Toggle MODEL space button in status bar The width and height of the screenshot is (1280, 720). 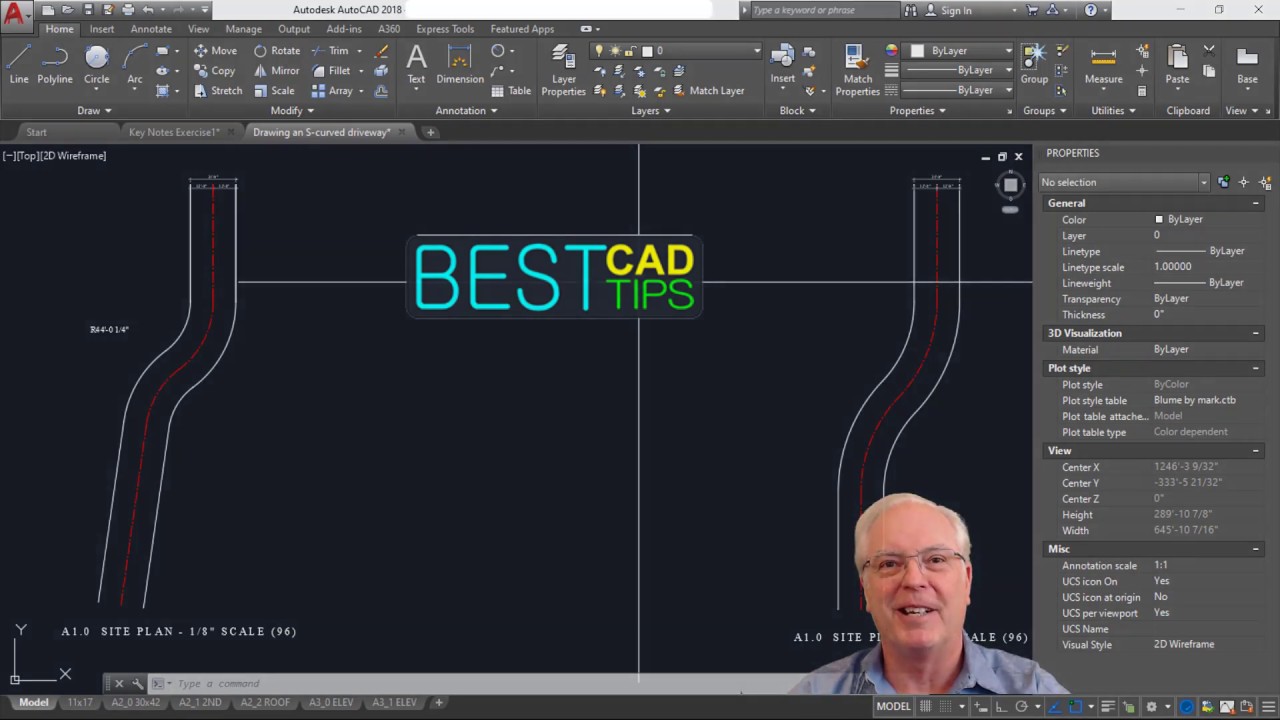click(893, 706)
